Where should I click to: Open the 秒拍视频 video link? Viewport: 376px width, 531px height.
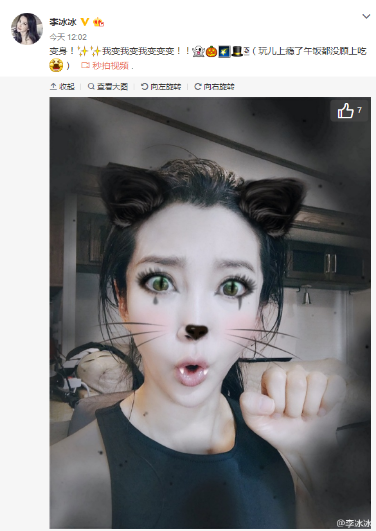(x=110, y=66)
